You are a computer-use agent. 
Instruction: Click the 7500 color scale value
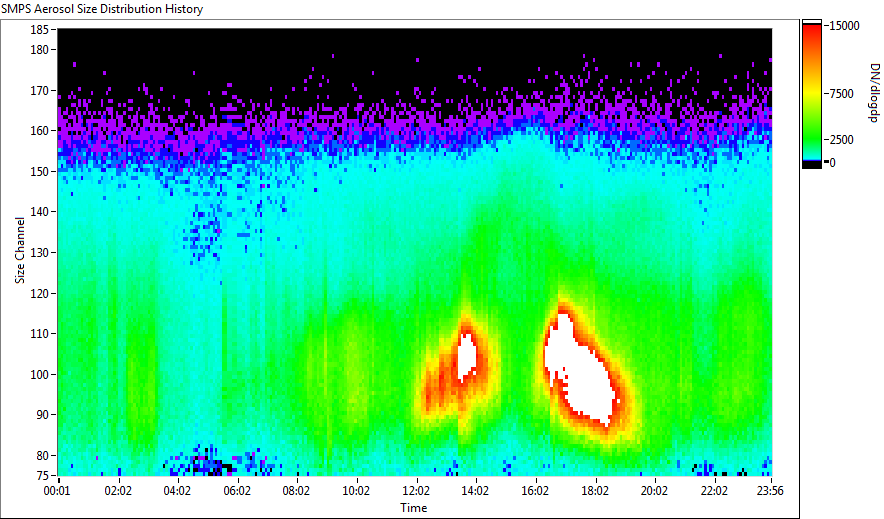pyautogui.click(x=841, y=94)
